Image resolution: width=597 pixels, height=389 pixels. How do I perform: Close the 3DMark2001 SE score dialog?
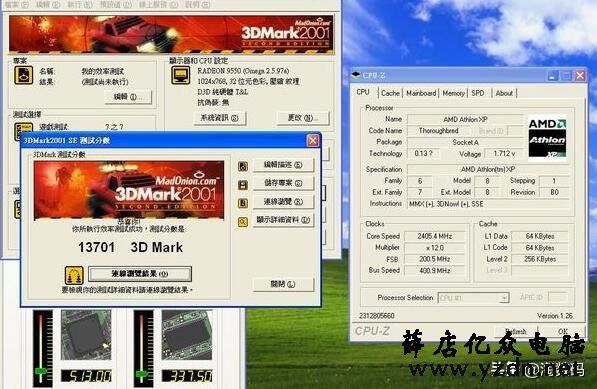point(313,140)
